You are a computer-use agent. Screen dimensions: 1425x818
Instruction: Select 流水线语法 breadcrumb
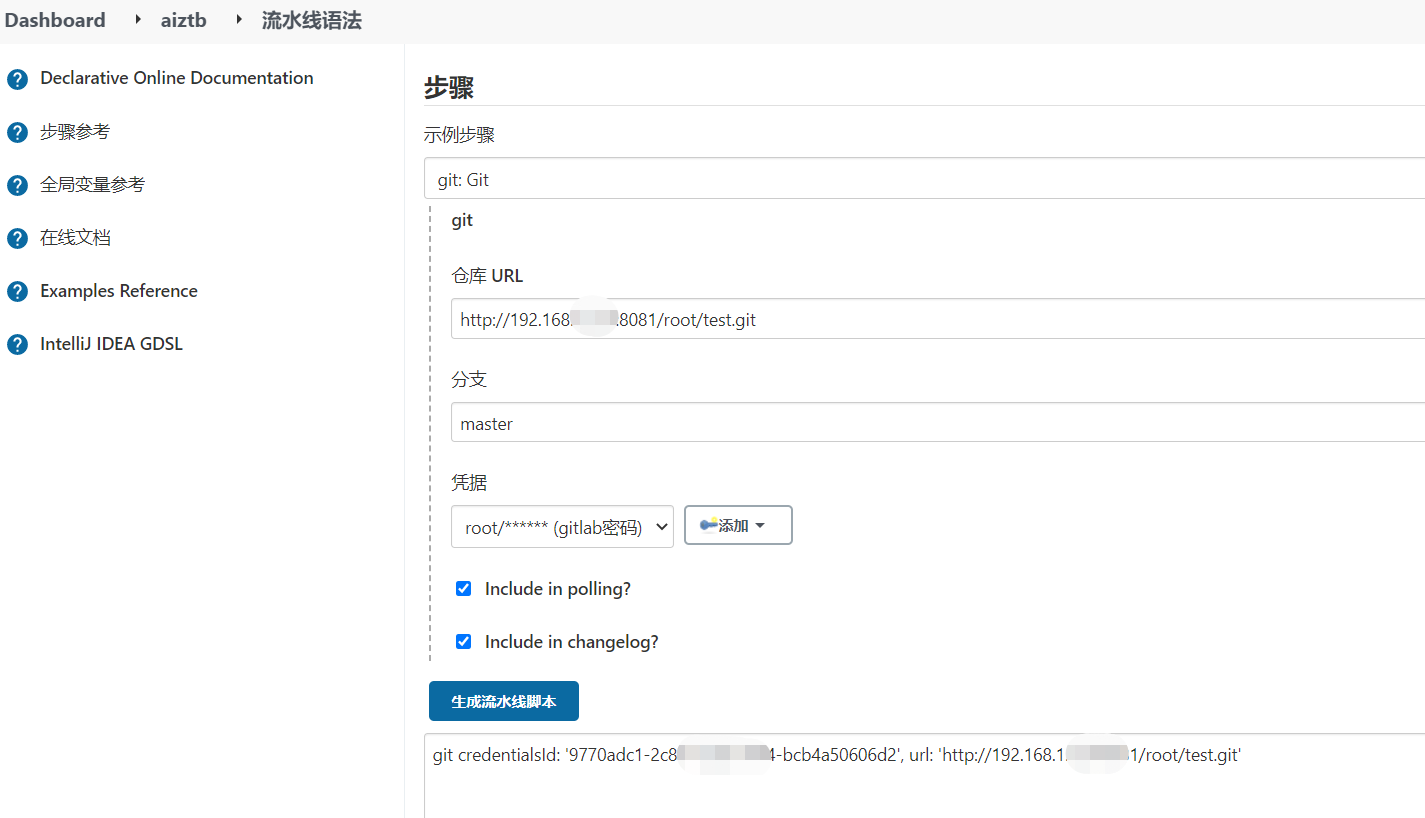pyautogui.click(x=312, y=20)
